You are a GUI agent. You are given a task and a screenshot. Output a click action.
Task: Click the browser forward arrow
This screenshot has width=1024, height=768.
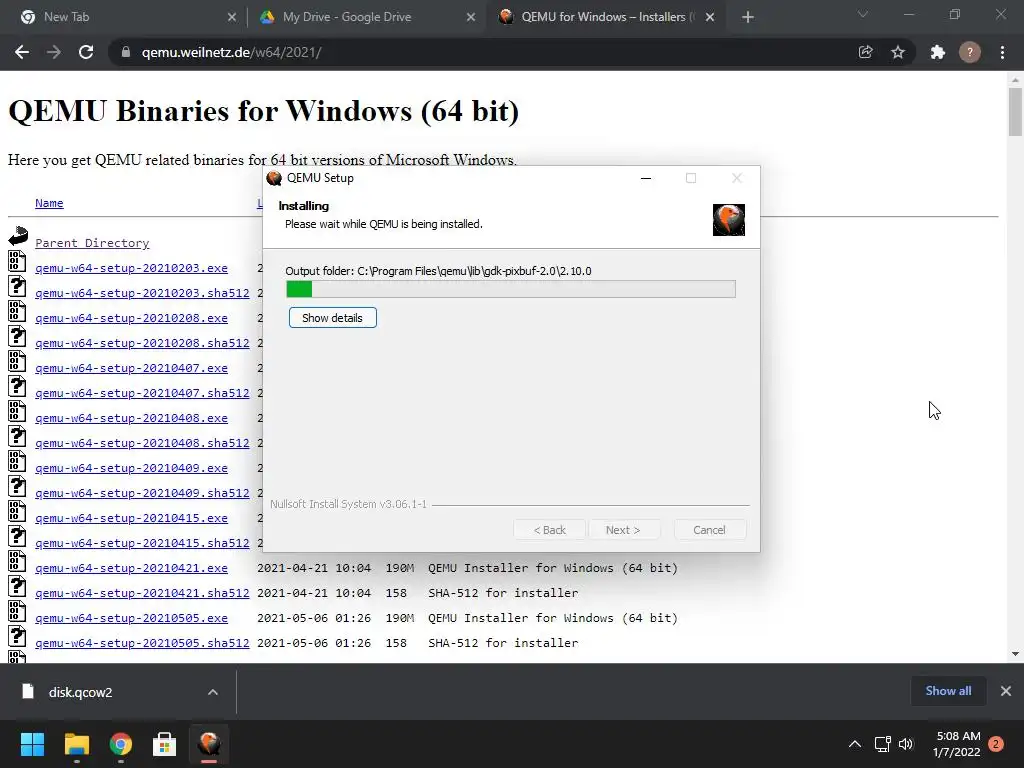point(54,52)
